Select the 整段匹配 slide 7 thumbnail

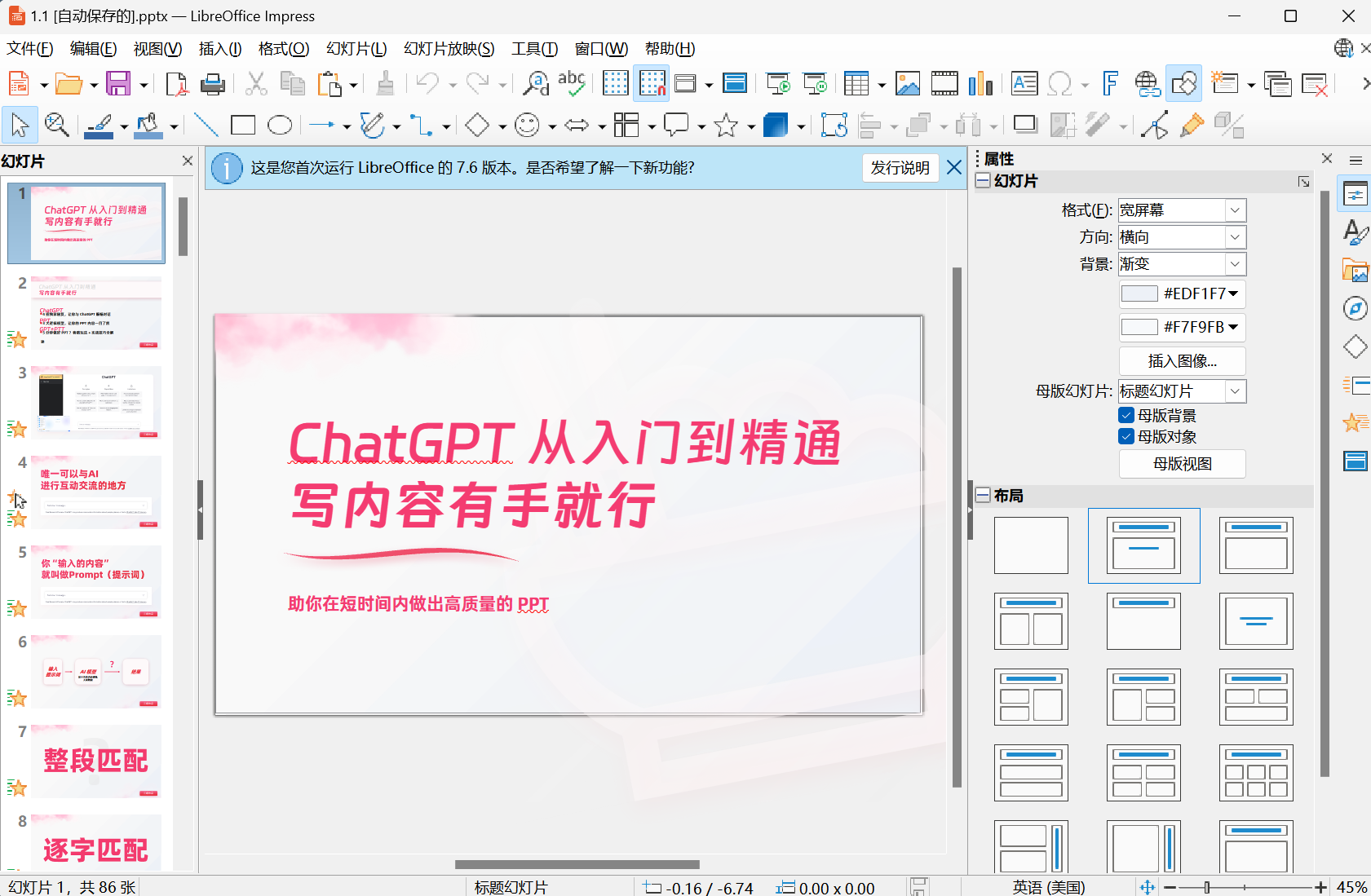(96, 761)
